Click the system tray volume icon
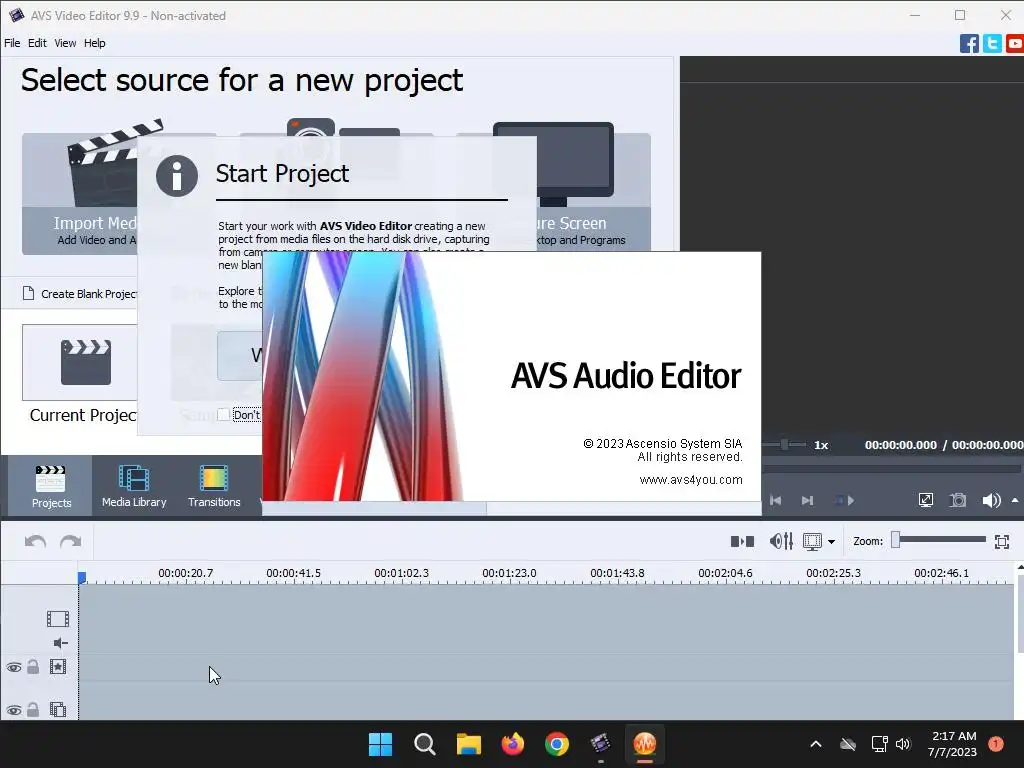 coord(903,744)
